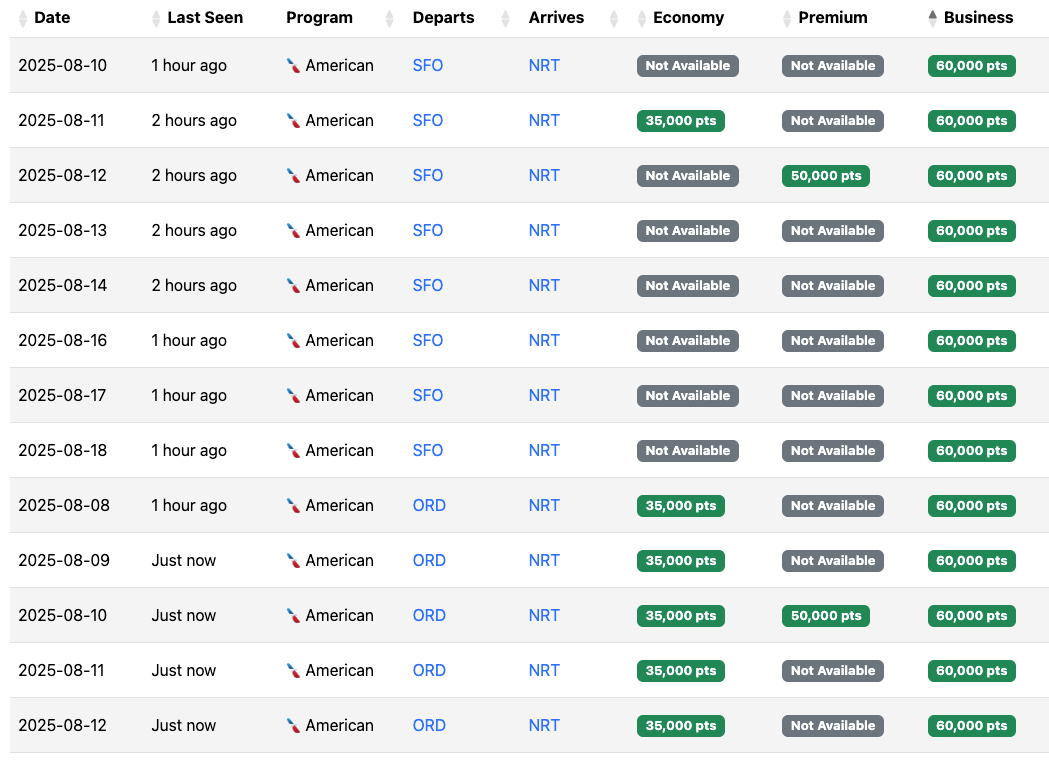This screenshot has height=761, width=1049.
Task: Click Not Available Economy badge for 2025-08-13
Action: tap(688, 231)
